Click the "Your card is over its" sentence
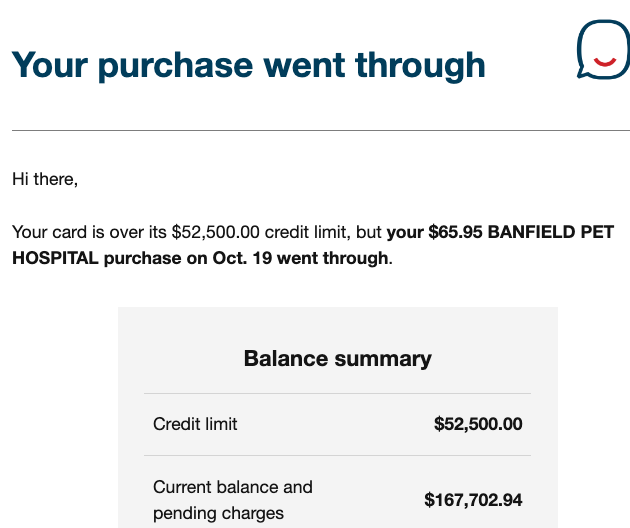630x528 pixels. click(x=90, y=232)
